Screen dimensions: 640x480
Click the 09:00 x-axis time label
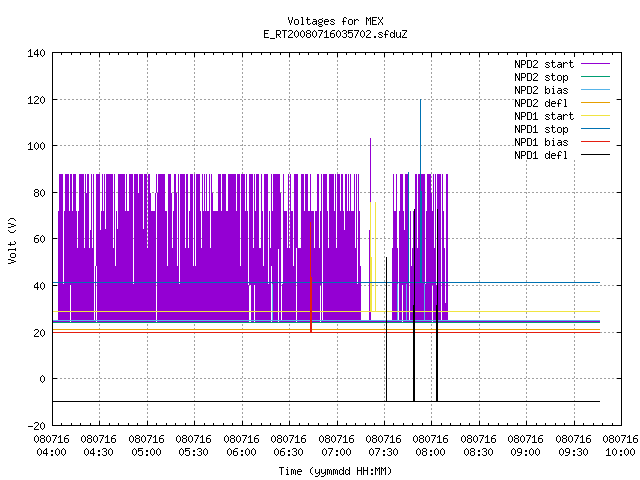(x=525, y=452)
